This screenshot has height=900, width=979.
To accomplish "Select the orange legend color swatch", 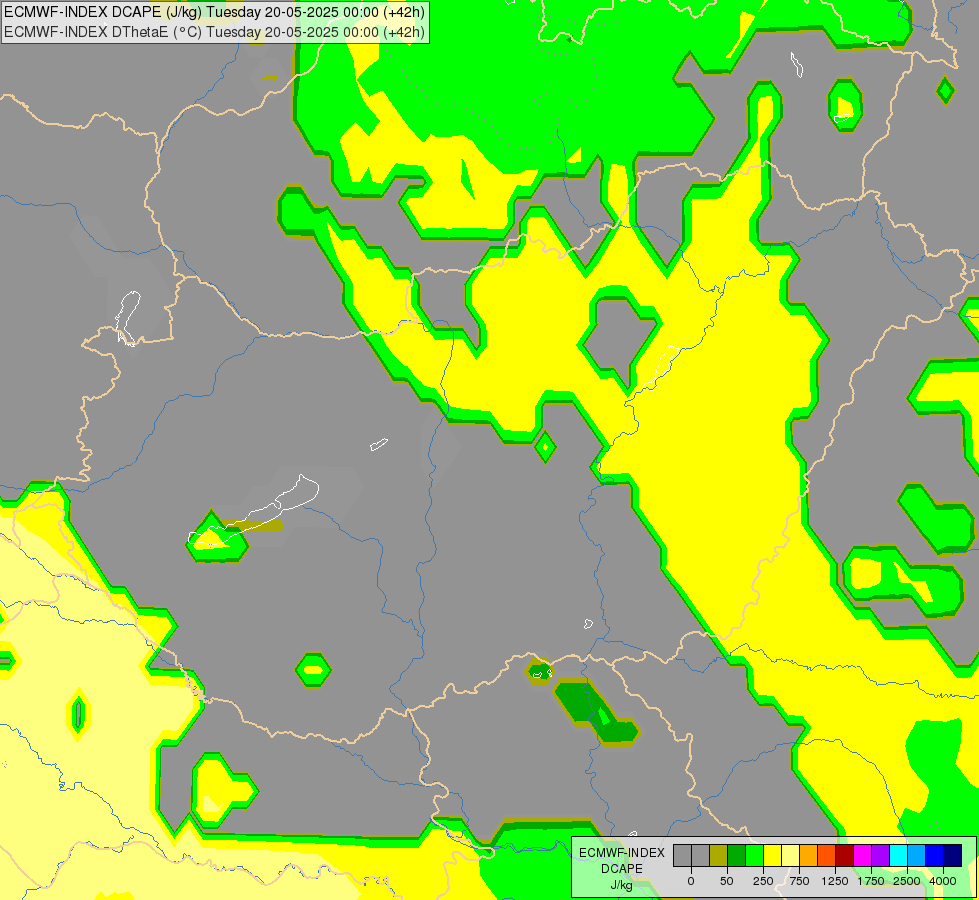I will point(809,855).
